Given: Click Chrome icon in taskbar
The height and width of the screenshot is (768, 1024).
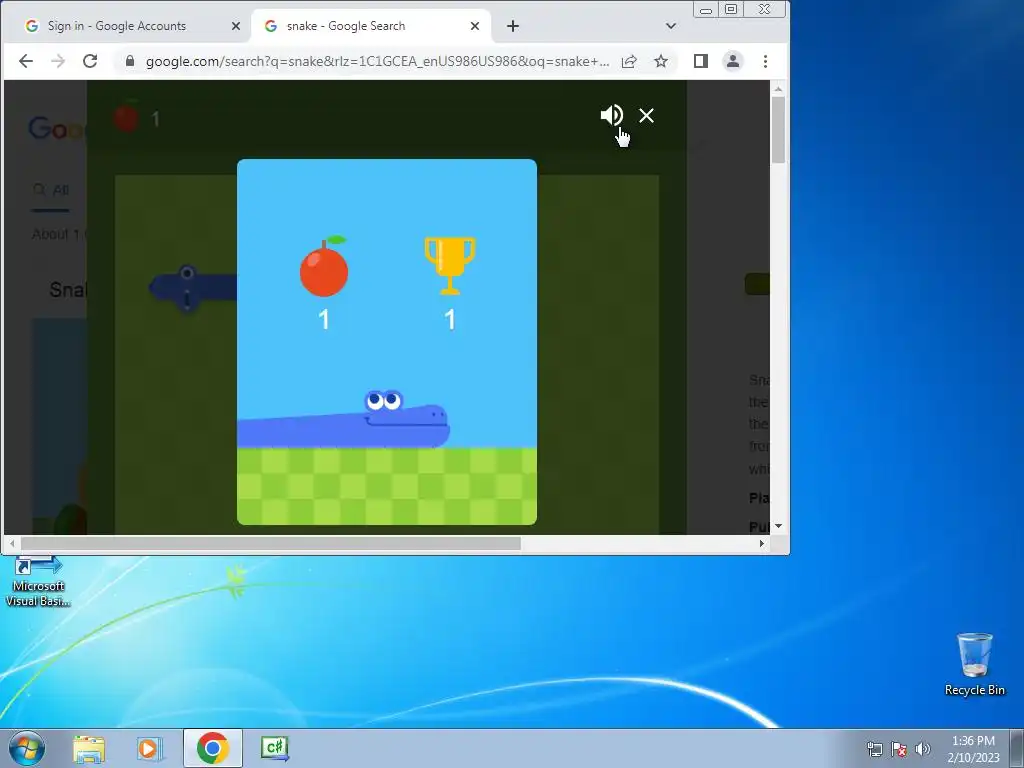Looking at the screenshot, I should click(x=213, y=748).
